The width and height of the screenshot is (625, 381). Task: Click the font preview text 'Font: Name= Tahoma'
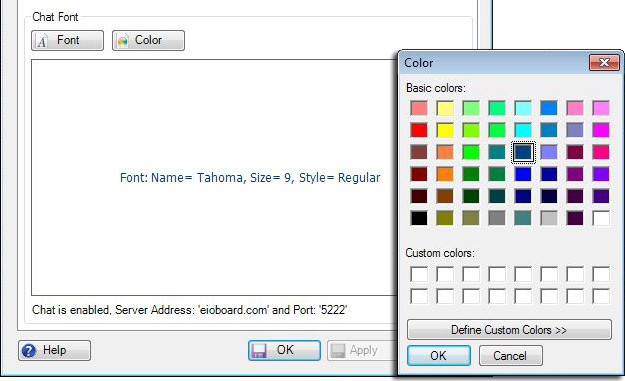tap(182, 177)
